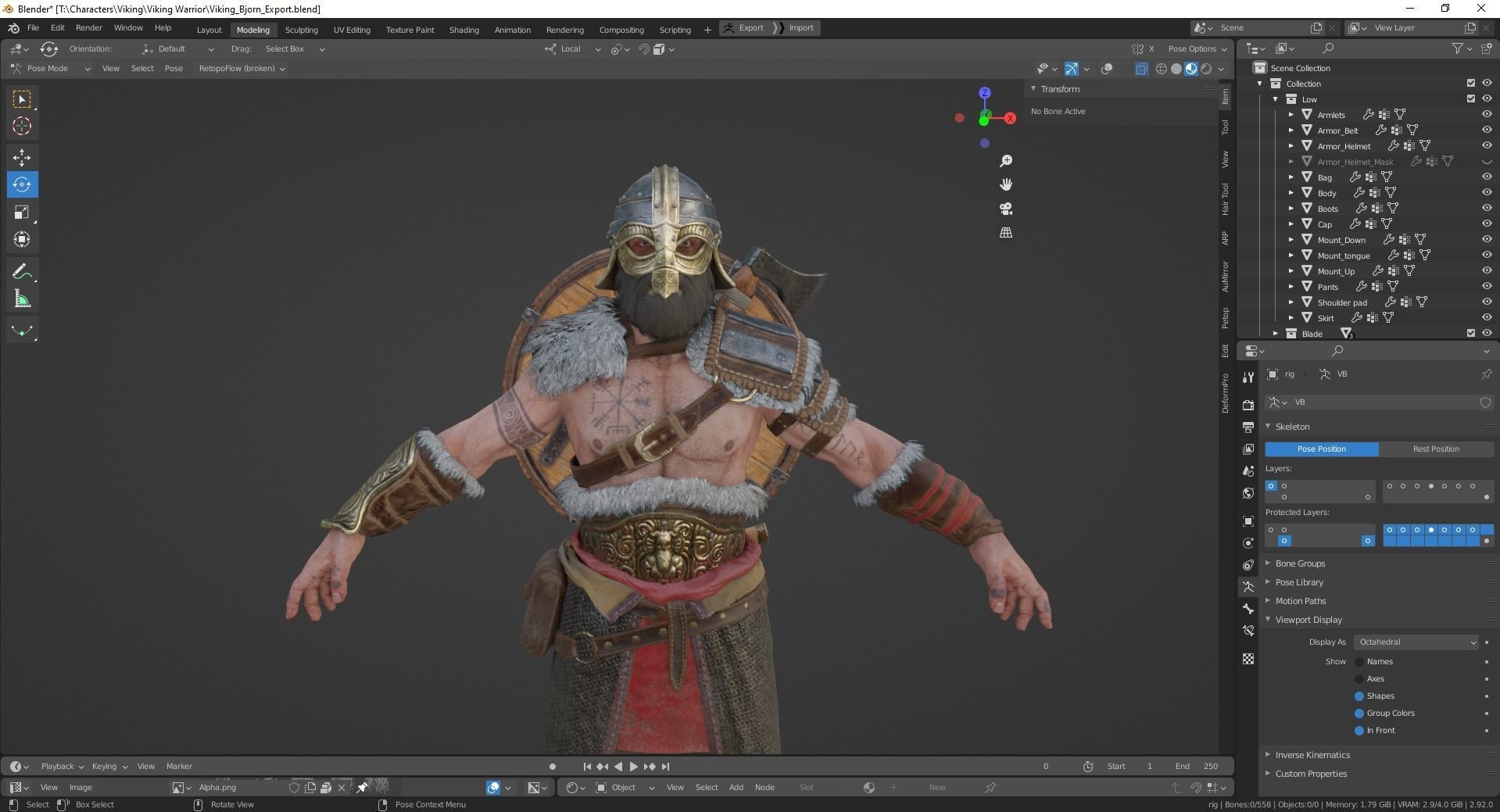Click the Blender logo menu icon
This screenshot has width=1500, height=812.
13,28
